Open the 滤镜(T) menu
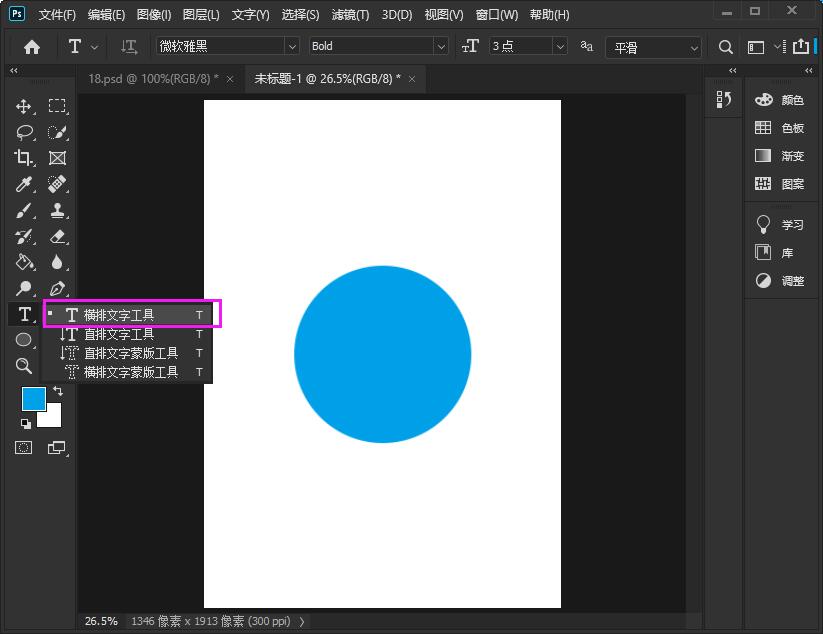 pyautogui.click(x=350, y=15)
